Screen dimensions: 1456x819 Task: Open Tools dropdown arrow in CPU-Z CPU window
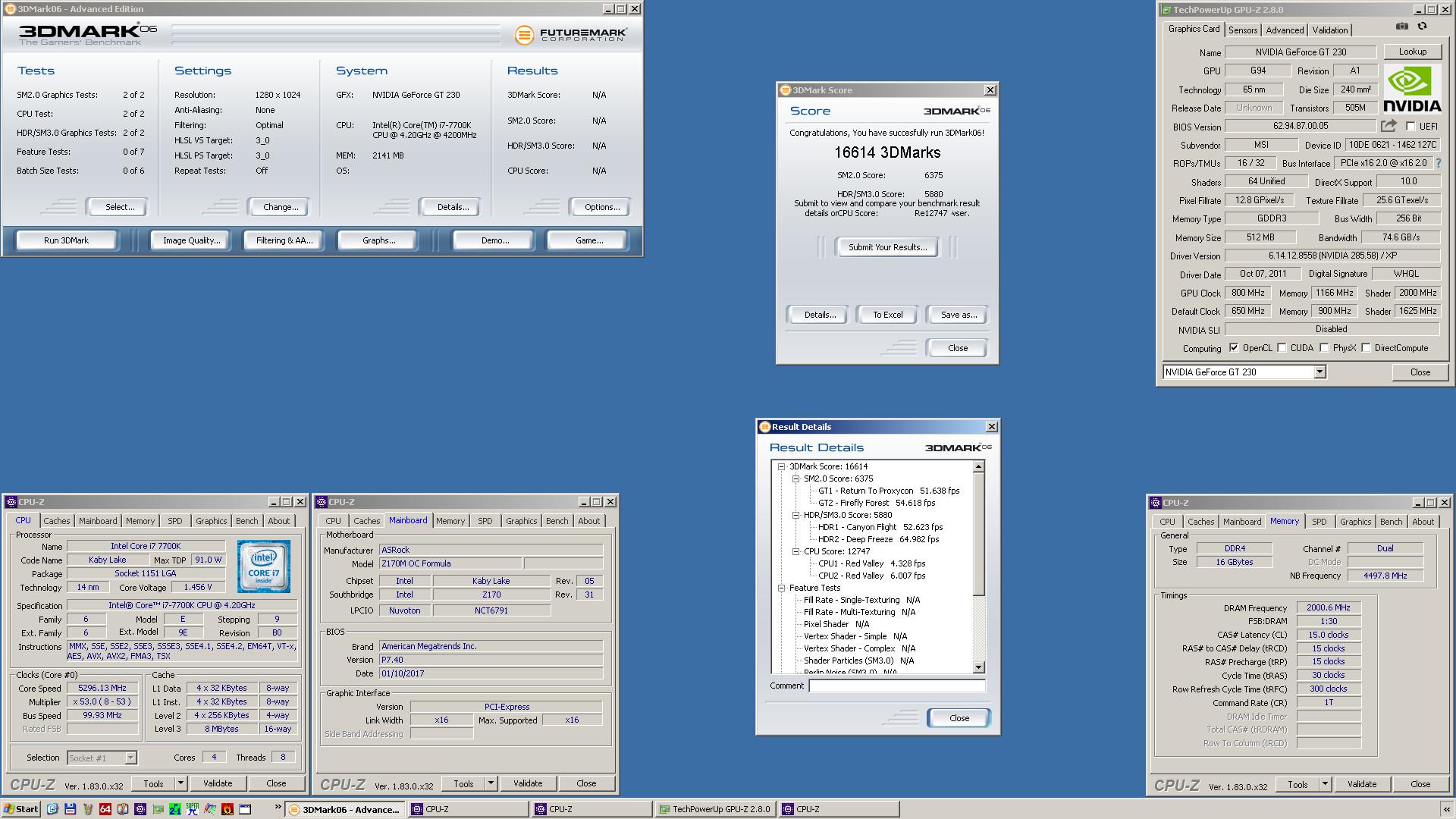coord(180,783)
